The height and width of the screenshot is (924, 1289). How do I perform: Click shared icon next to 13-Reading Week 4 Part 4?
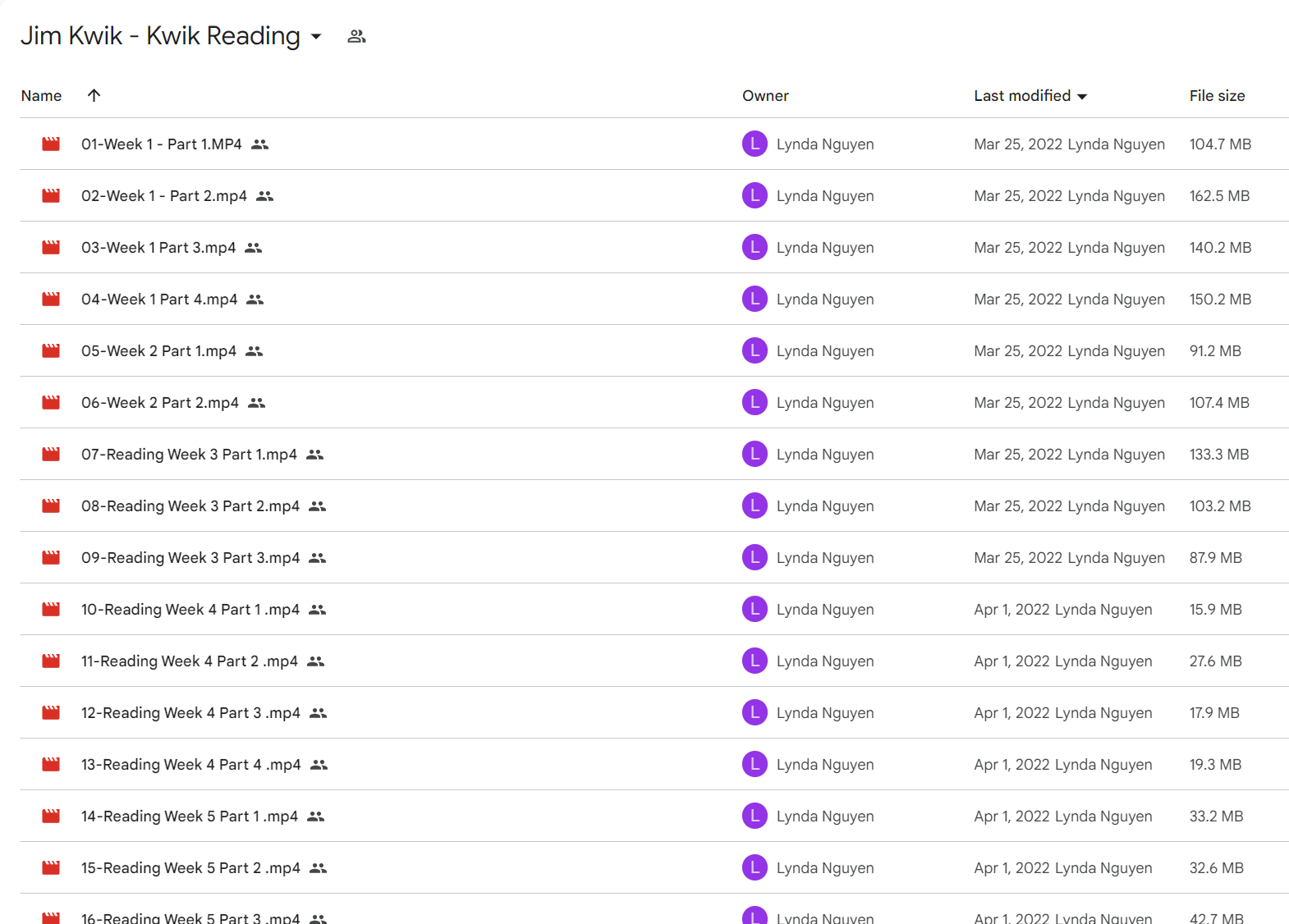[x=319, y=765]
